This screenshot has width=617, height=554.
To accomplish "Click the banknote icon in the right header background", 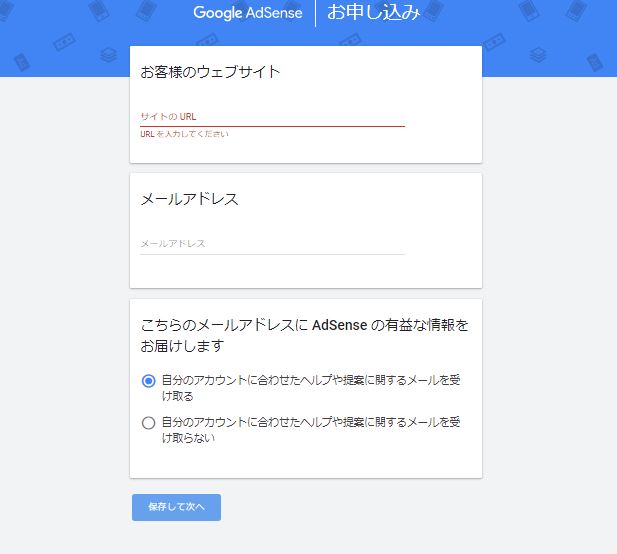I will [x=494, y=42].
